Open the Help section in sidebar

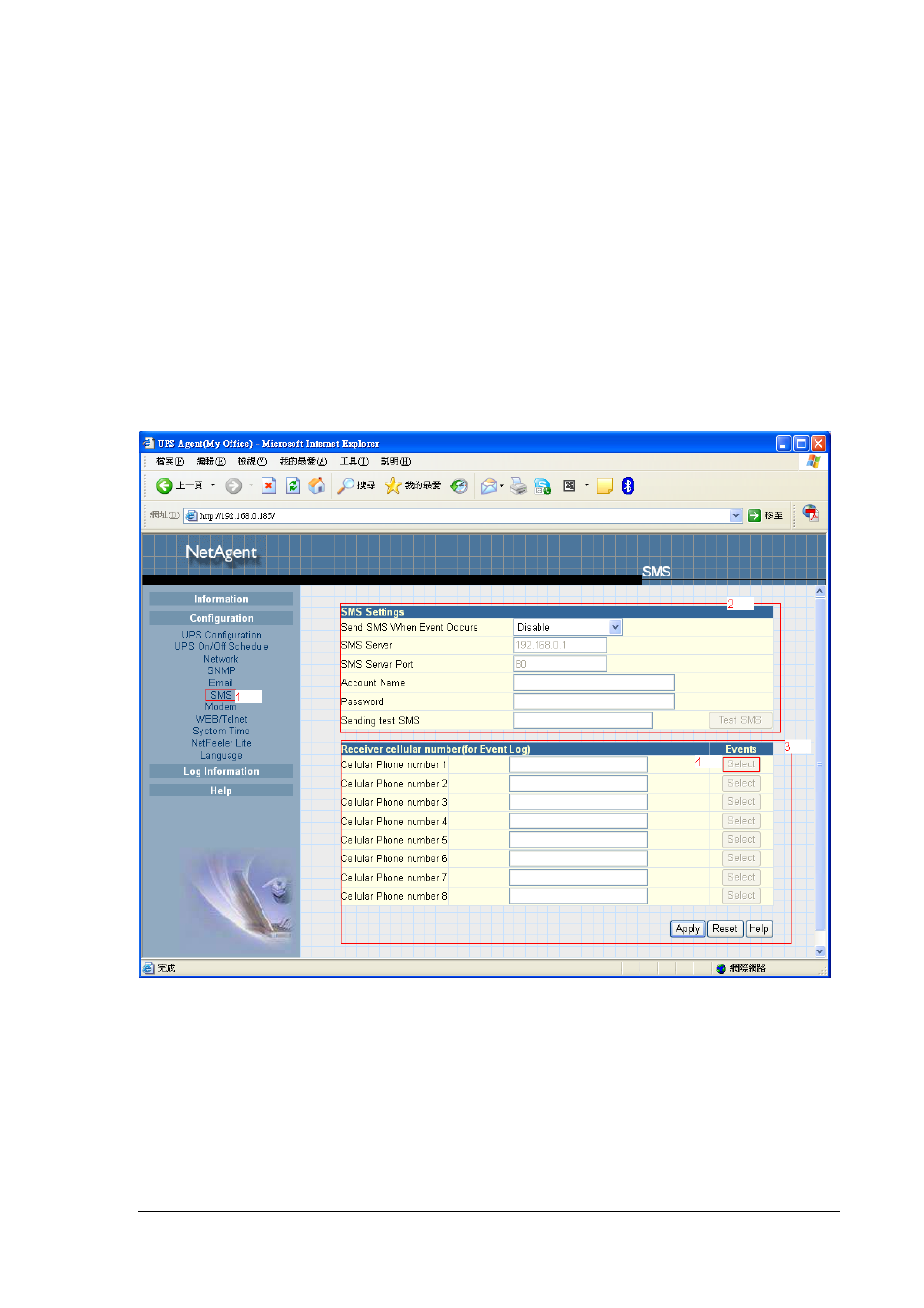click(221, 791)
